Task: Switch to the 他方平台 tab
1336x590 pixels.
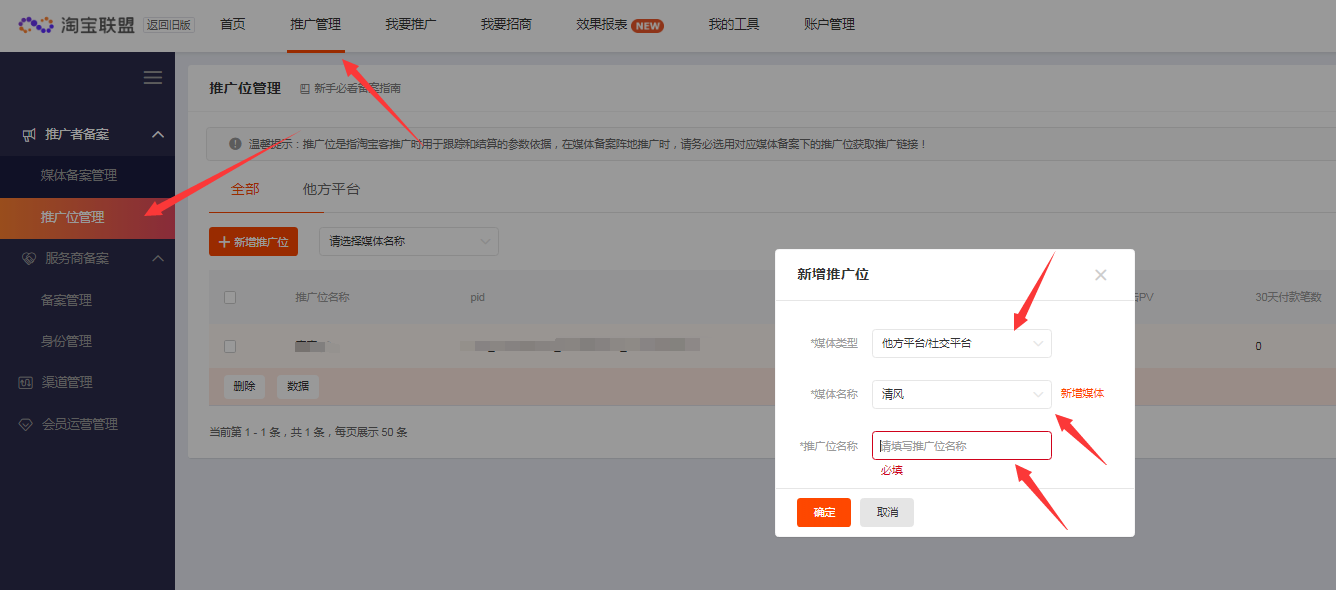Action: click(331, 189)
